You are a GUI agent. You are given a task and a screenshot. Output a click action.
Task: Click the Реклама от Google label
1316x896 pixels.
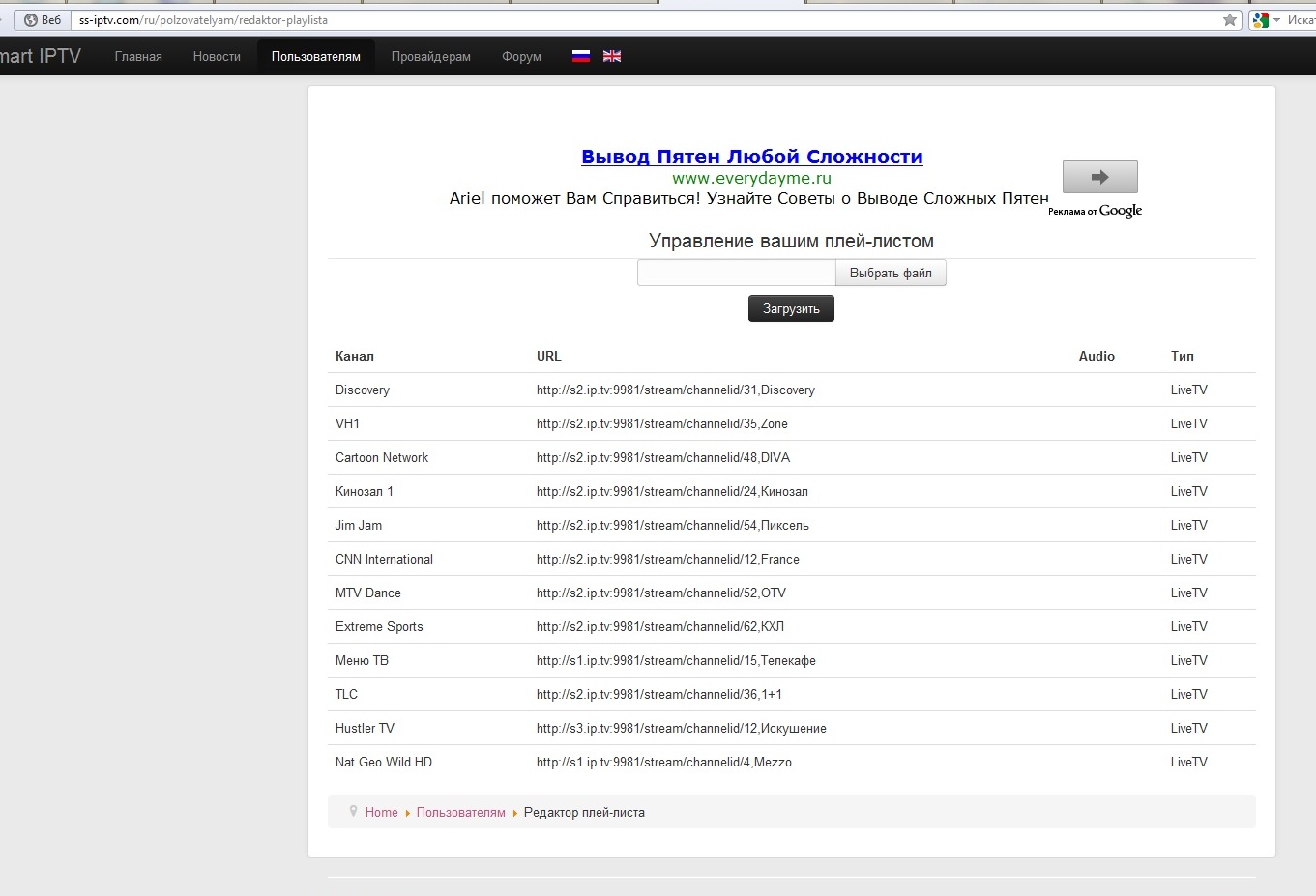[x=1095, y=211]
